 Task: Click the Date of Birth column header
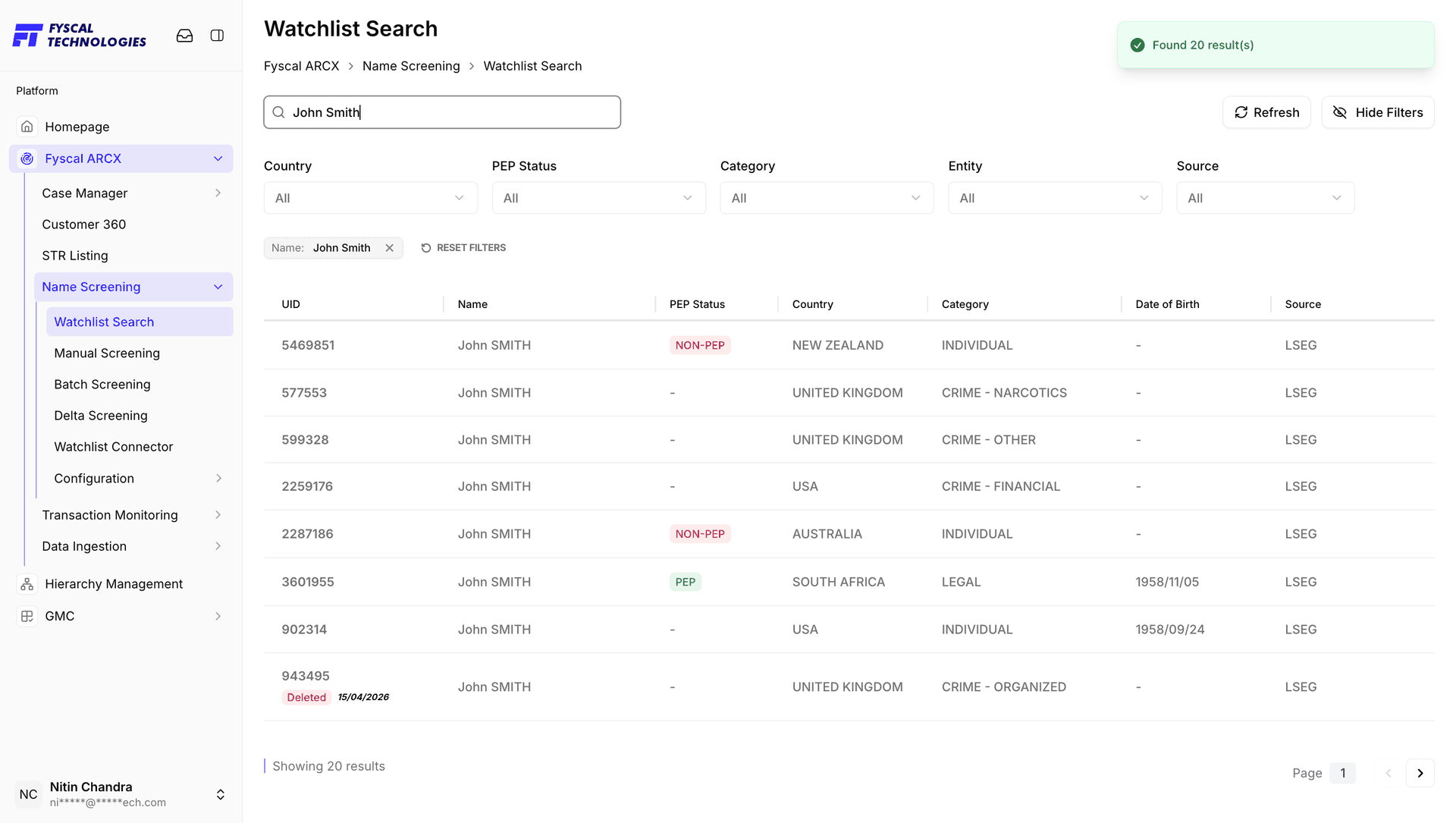[1167, 304]
